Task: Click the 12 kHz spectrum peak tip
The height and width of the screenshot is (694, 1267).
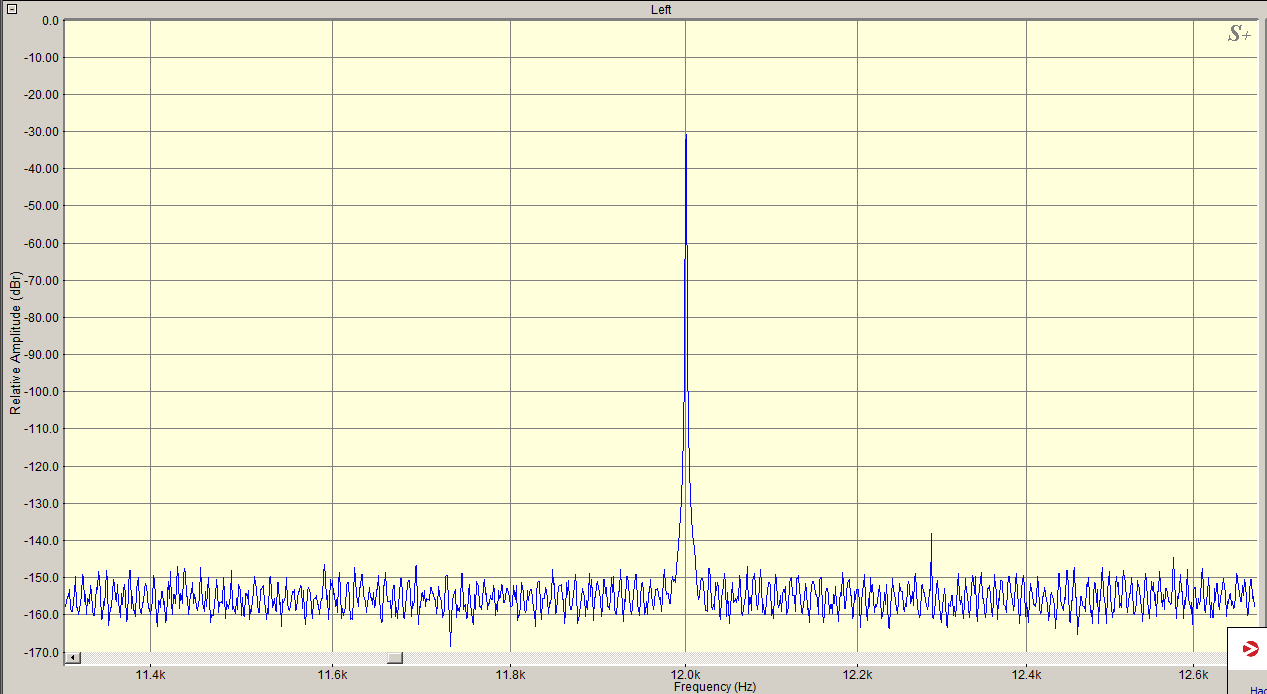Action: [685, 135]
